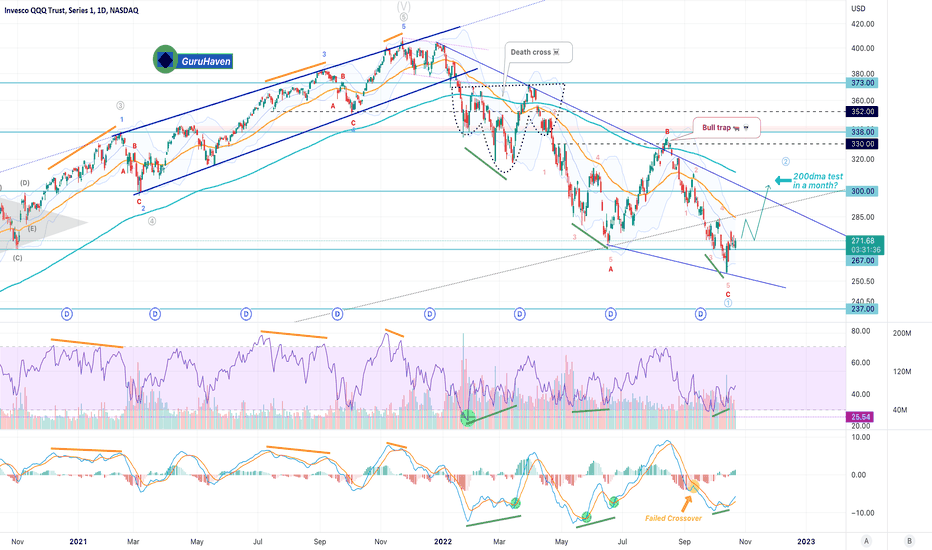Click the 285.00 price axis value
932x550 pixels.
862,218
